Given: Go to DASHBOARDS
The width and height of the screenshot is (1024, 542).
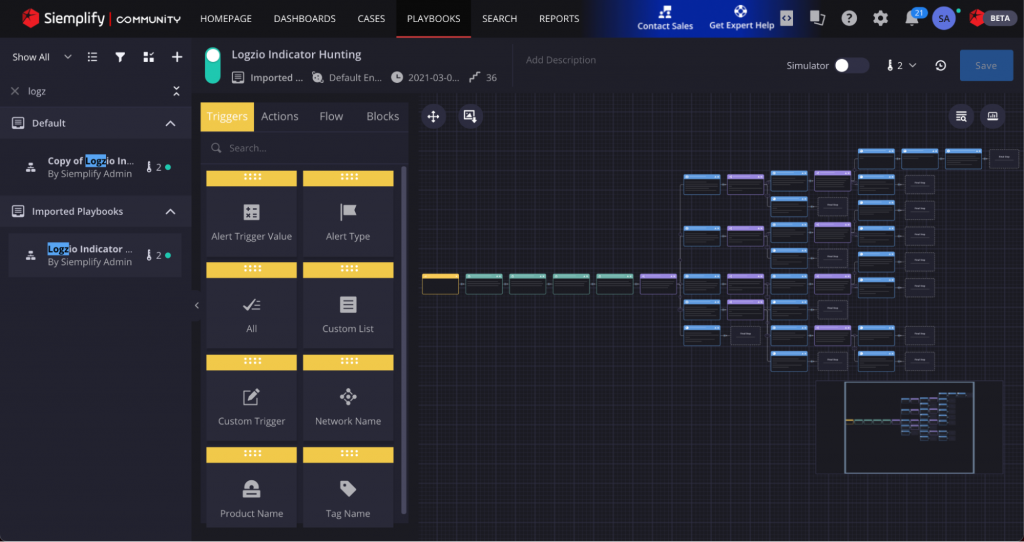Looking at the screenshot, I should pyautogui.click(x=305, y=18).
